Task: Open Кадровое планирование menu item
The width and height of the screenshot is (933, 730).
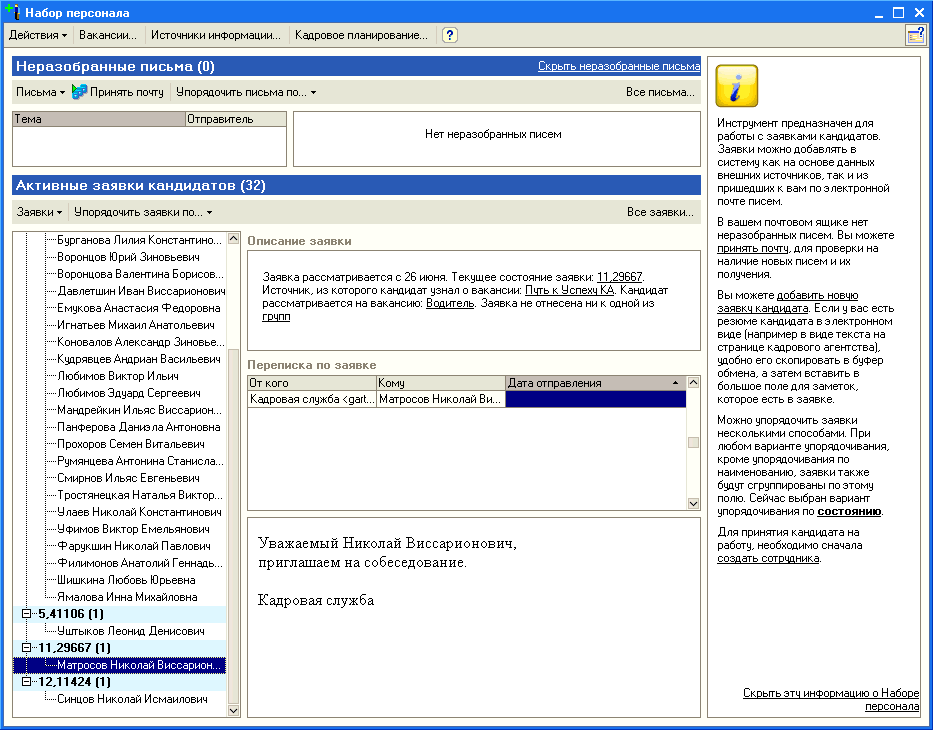Action: tap(361, 35)
